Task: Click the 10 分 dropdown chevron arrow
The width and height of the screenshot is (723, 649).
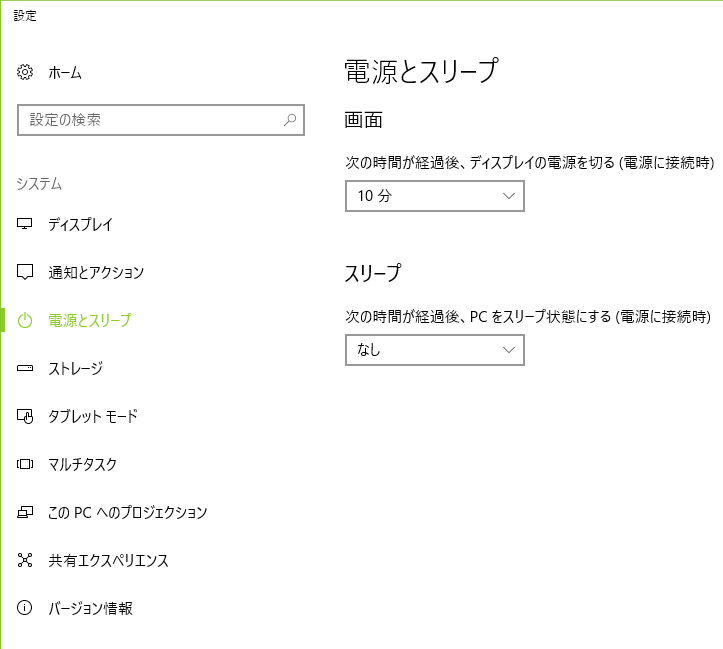Action: click(x=509, y=196)
